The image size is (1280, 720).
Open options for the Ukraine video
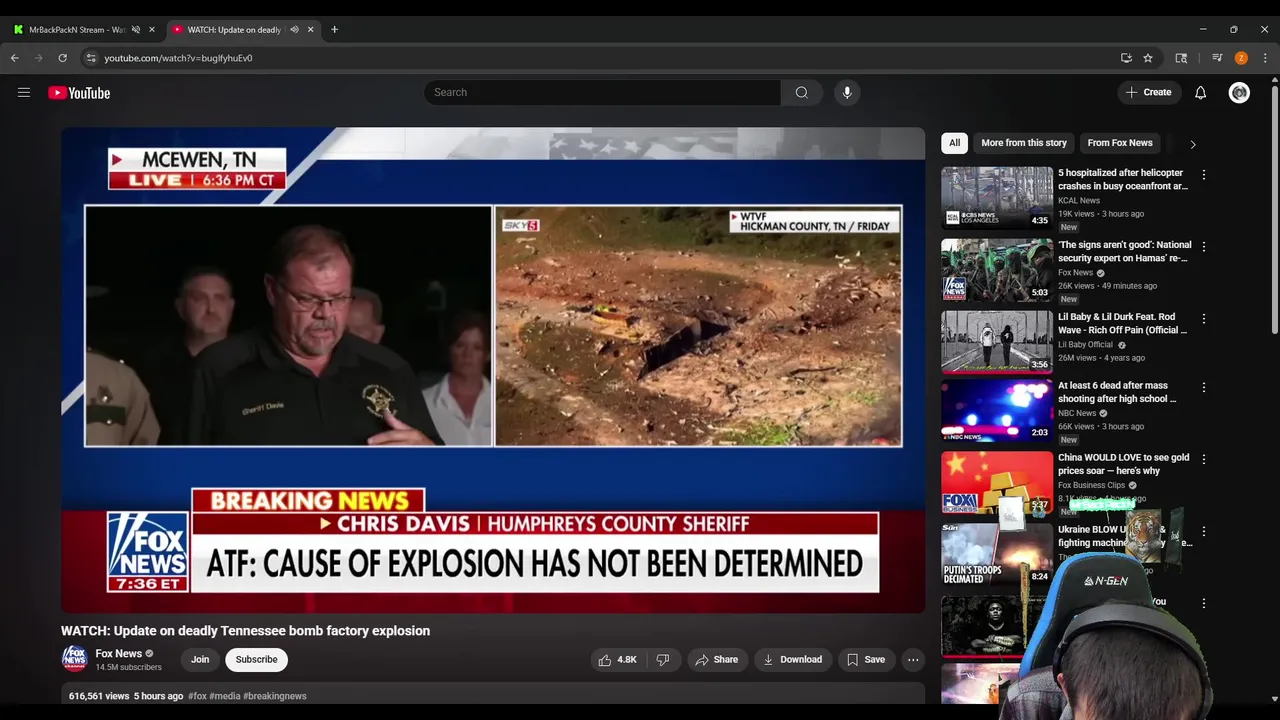[1203, 531]
